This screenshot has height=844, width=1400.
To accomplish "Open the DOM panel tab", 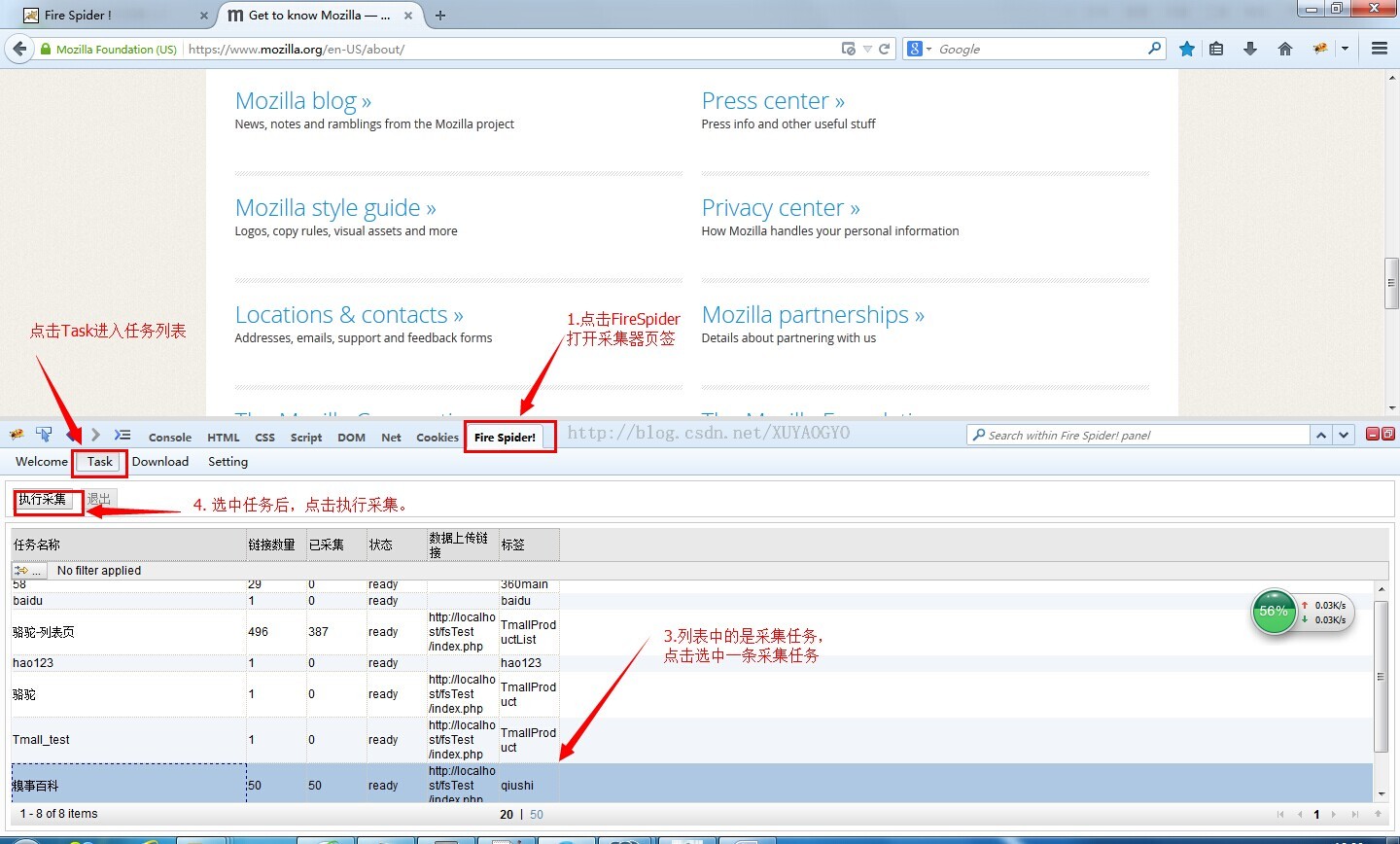I will pos(351,438).
